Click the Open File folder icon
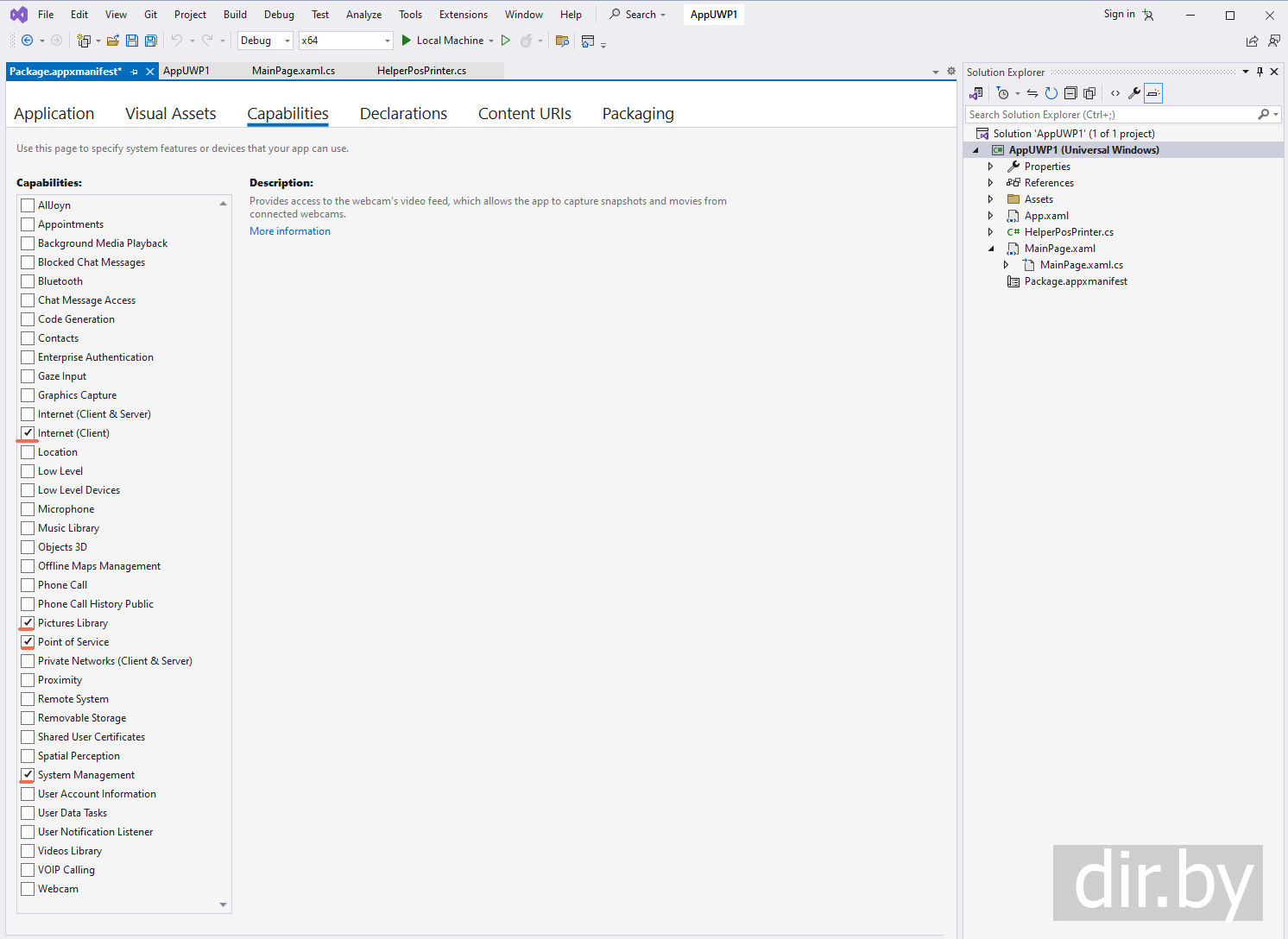The image size is (1288, 939). (x=113, y=41)
